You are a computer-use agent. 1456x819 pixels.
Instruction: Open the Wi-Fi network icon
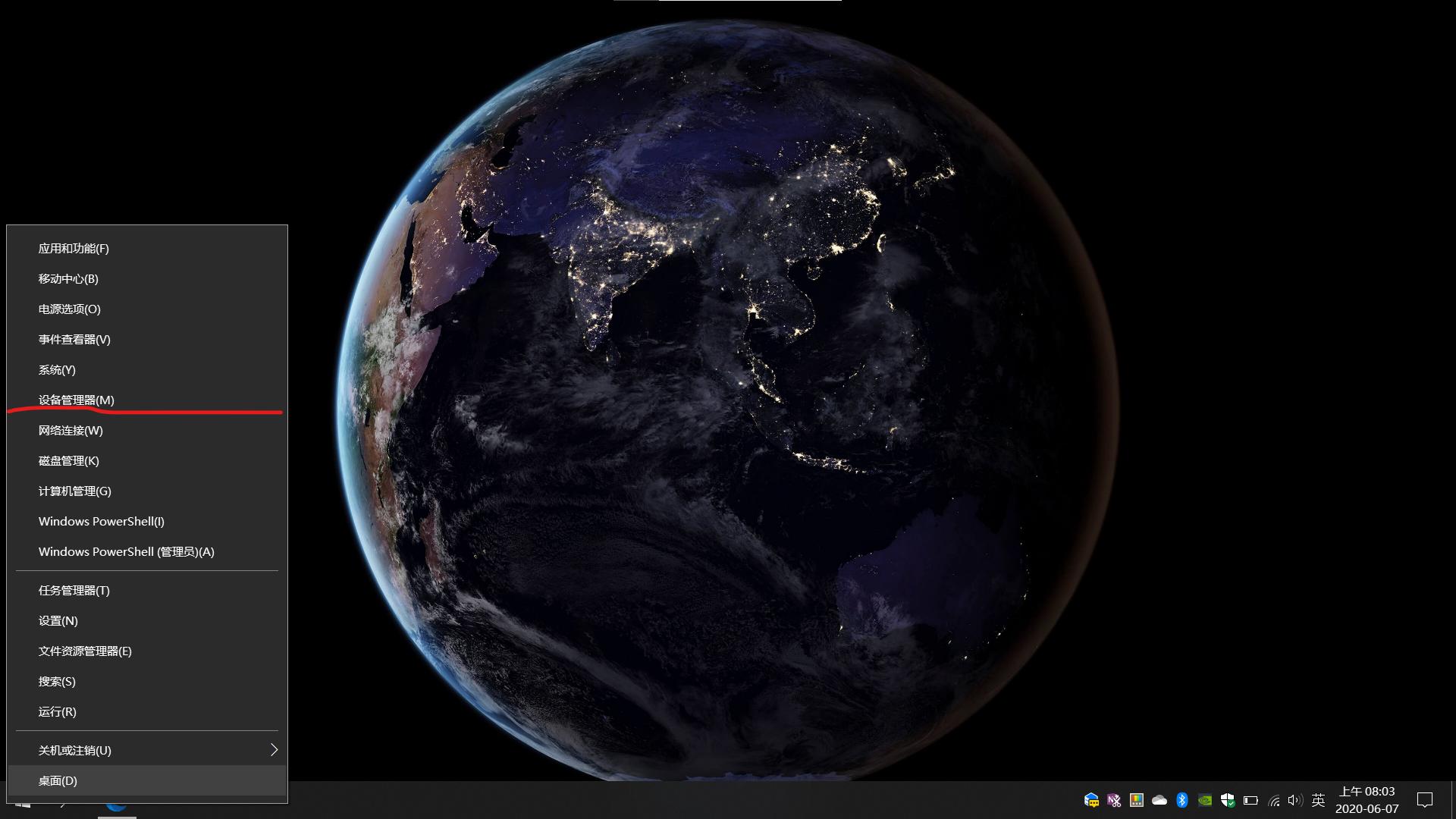tap(1274, 800)
